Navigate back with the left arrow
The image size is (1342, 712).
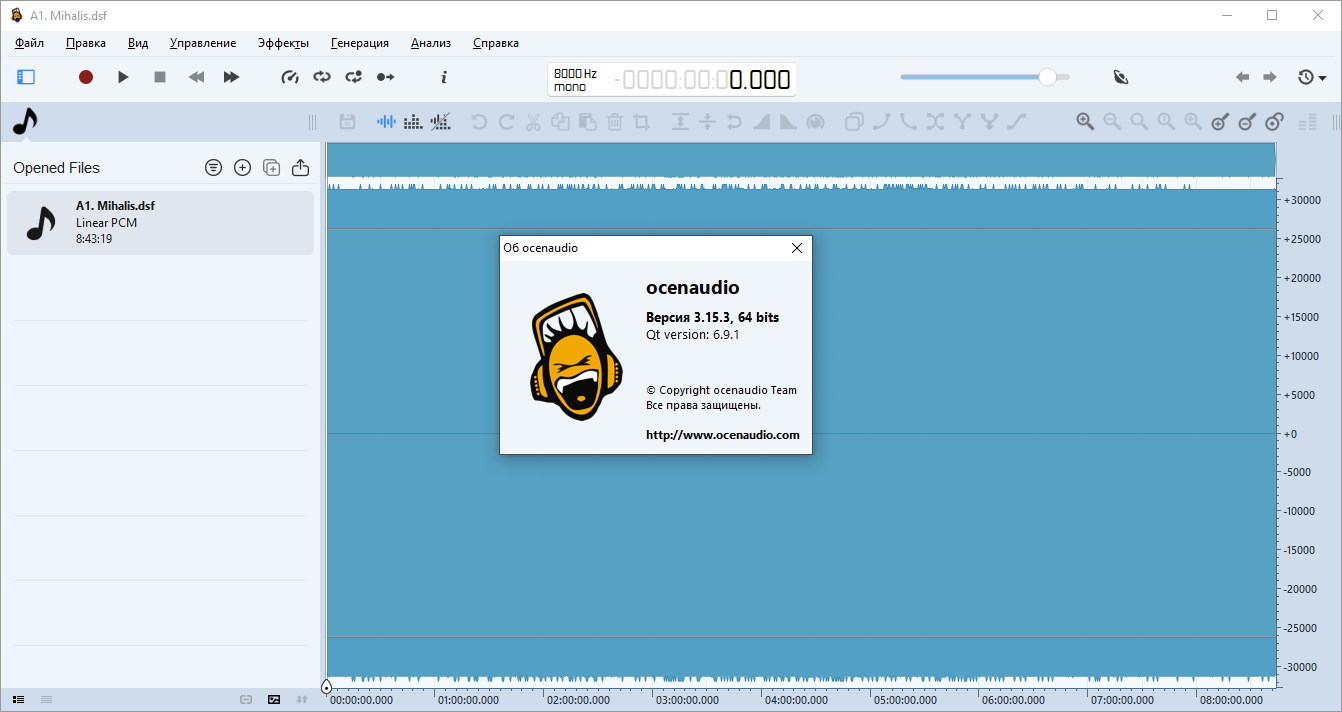1242,77
